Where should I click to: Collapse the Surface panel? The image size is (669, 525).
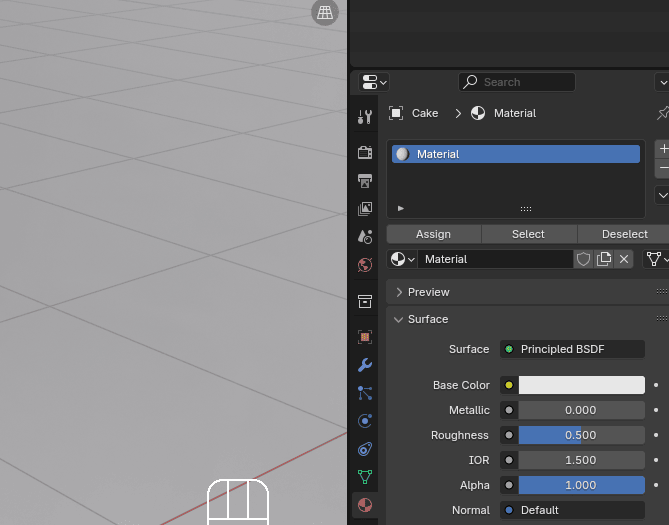[x=427, y=319]
